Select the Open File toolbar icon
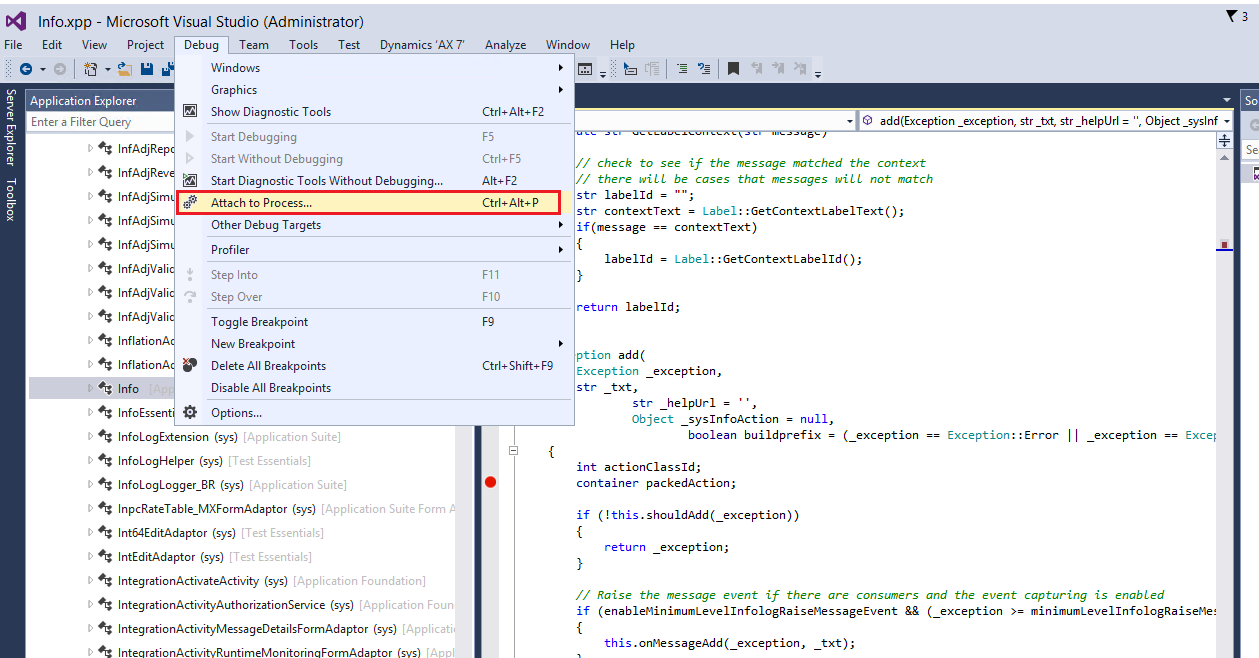 [x=124, y=68]
